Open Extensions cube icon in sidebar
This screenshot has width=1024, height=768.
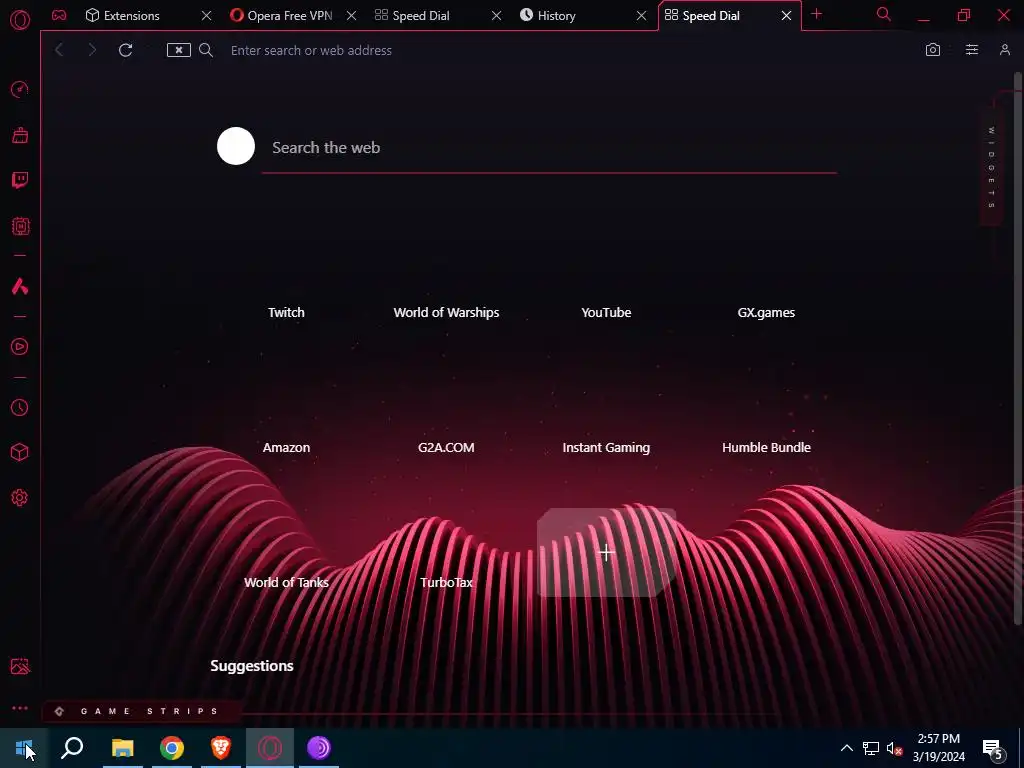pyautogui.click(x=20, y=452)
